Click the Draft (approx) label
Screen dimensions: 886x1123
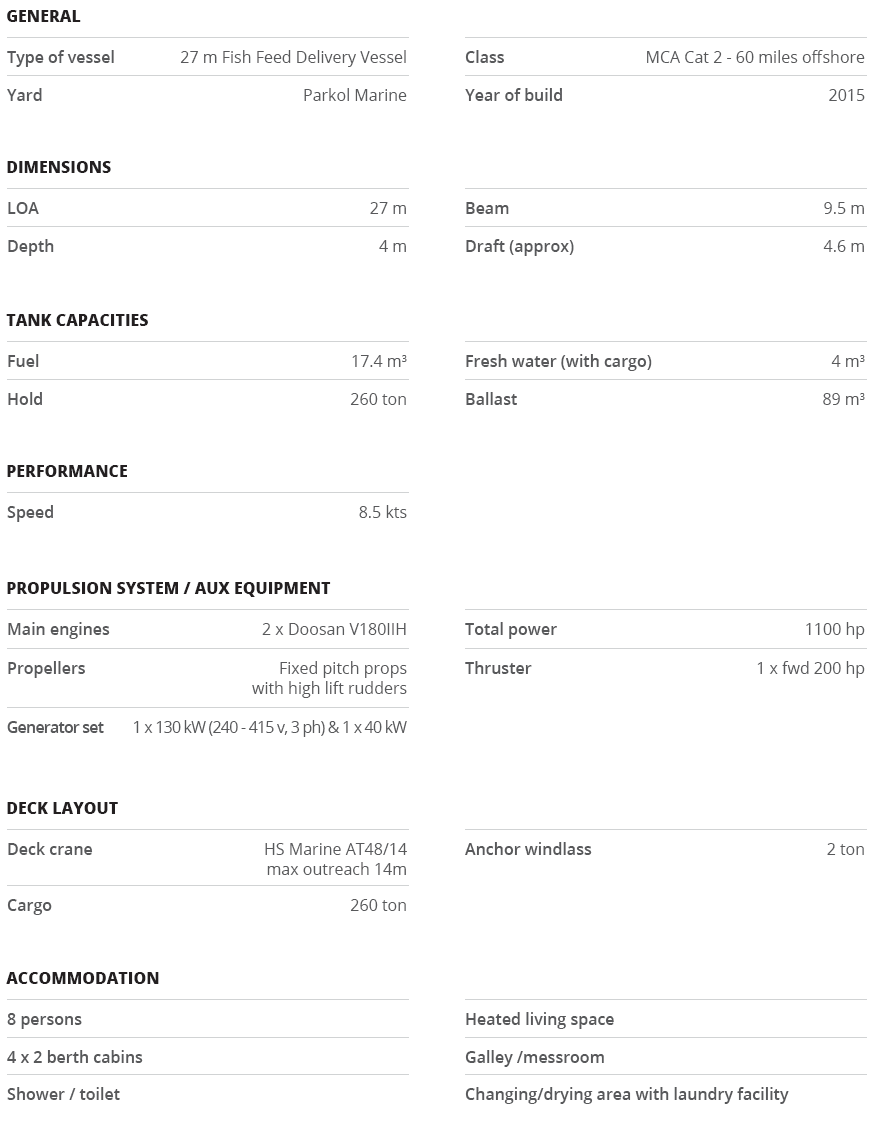coord(519,246)
